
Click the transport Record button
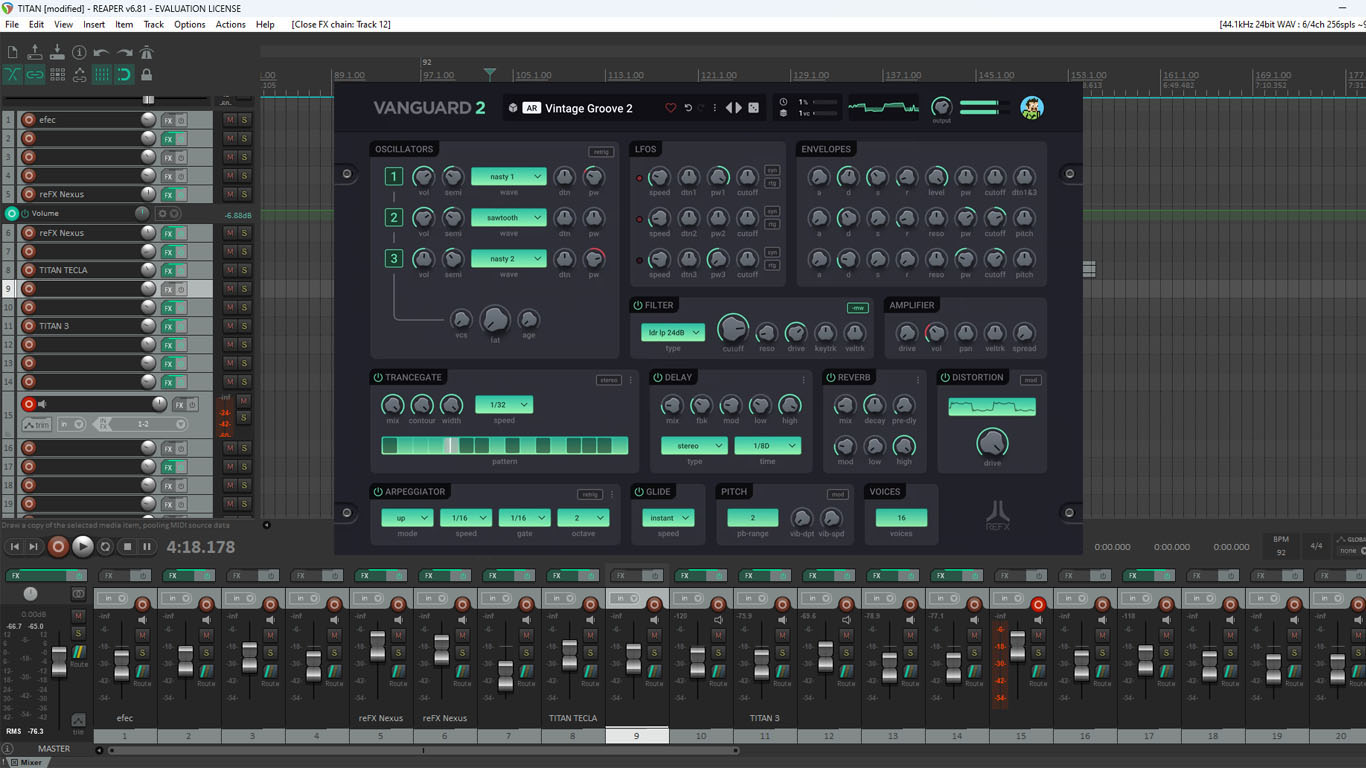(58, 546)
